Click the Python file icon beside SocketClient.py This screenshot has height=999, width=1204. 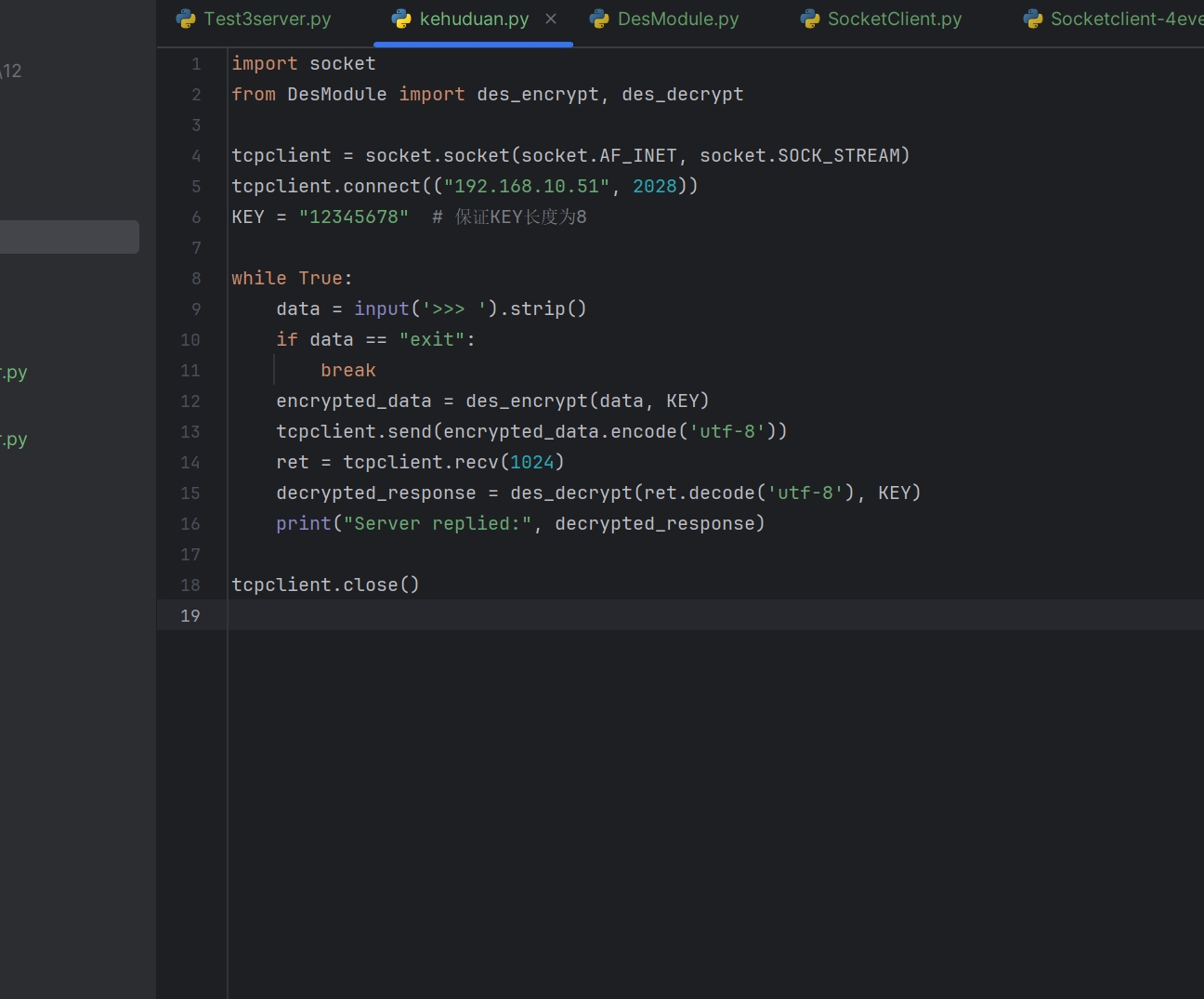tap(810, 19)
